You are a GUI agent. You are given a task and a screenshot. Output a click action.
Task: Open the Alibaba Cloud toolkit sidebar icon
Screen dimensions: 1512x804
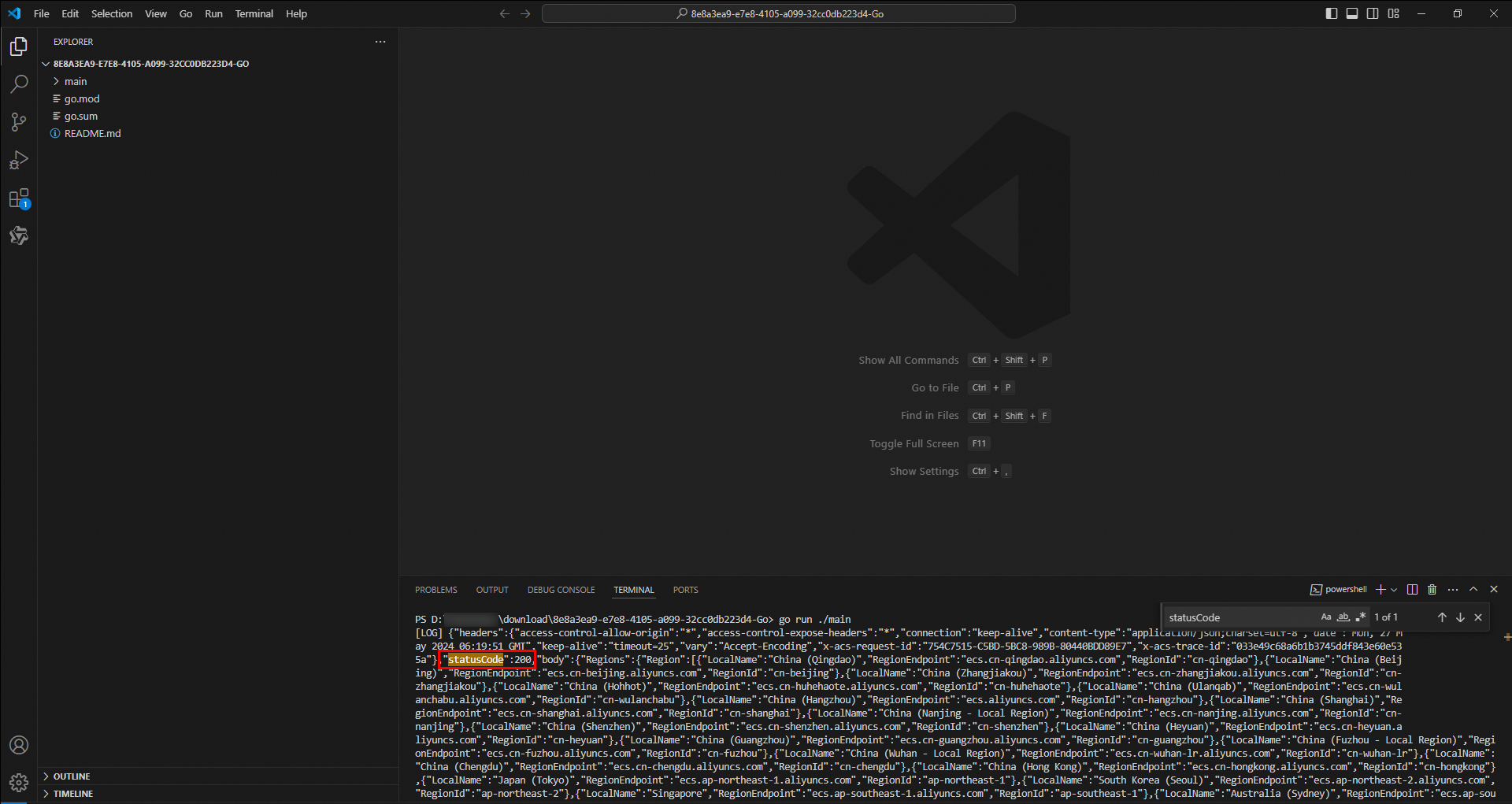(19, 235)
